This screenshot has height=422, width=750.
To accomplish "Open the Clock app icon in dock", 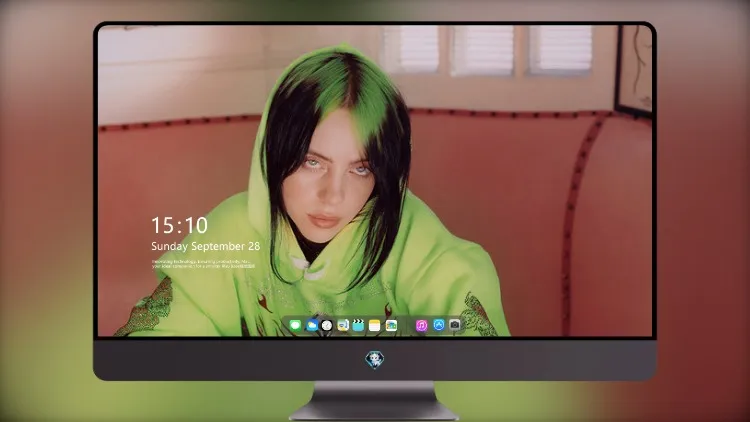I will click(327, 326).
